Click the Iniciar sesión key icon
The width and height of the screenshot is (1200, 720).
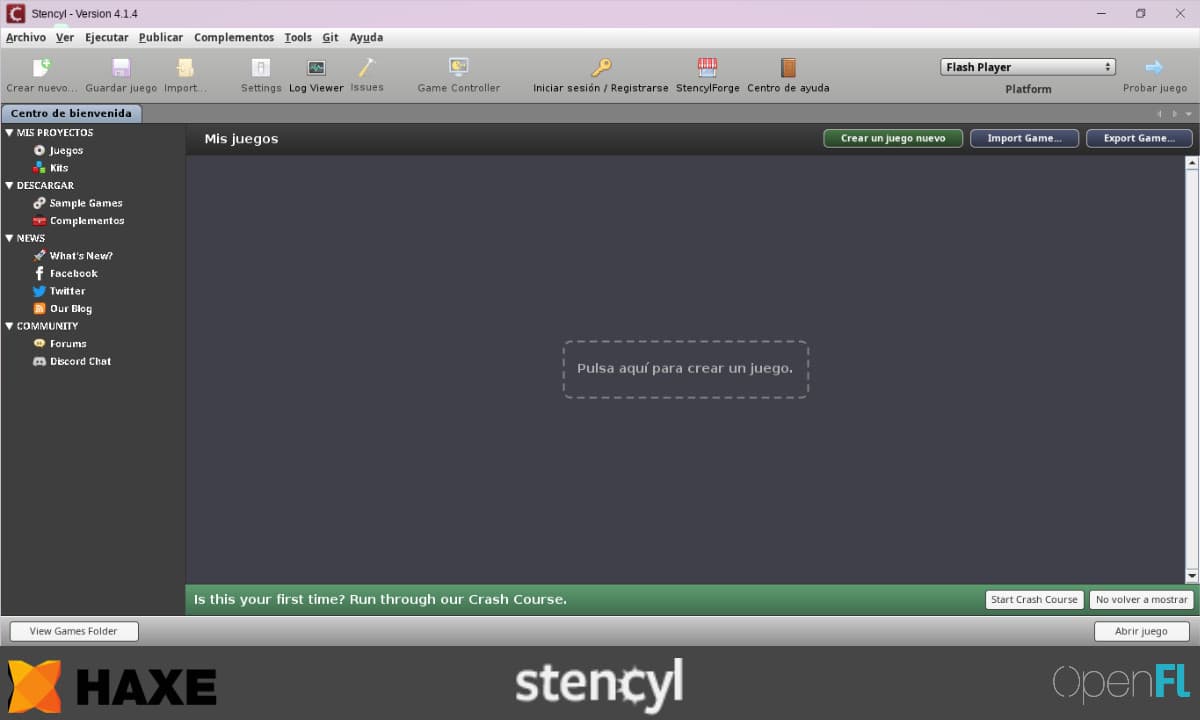point(600,68)
